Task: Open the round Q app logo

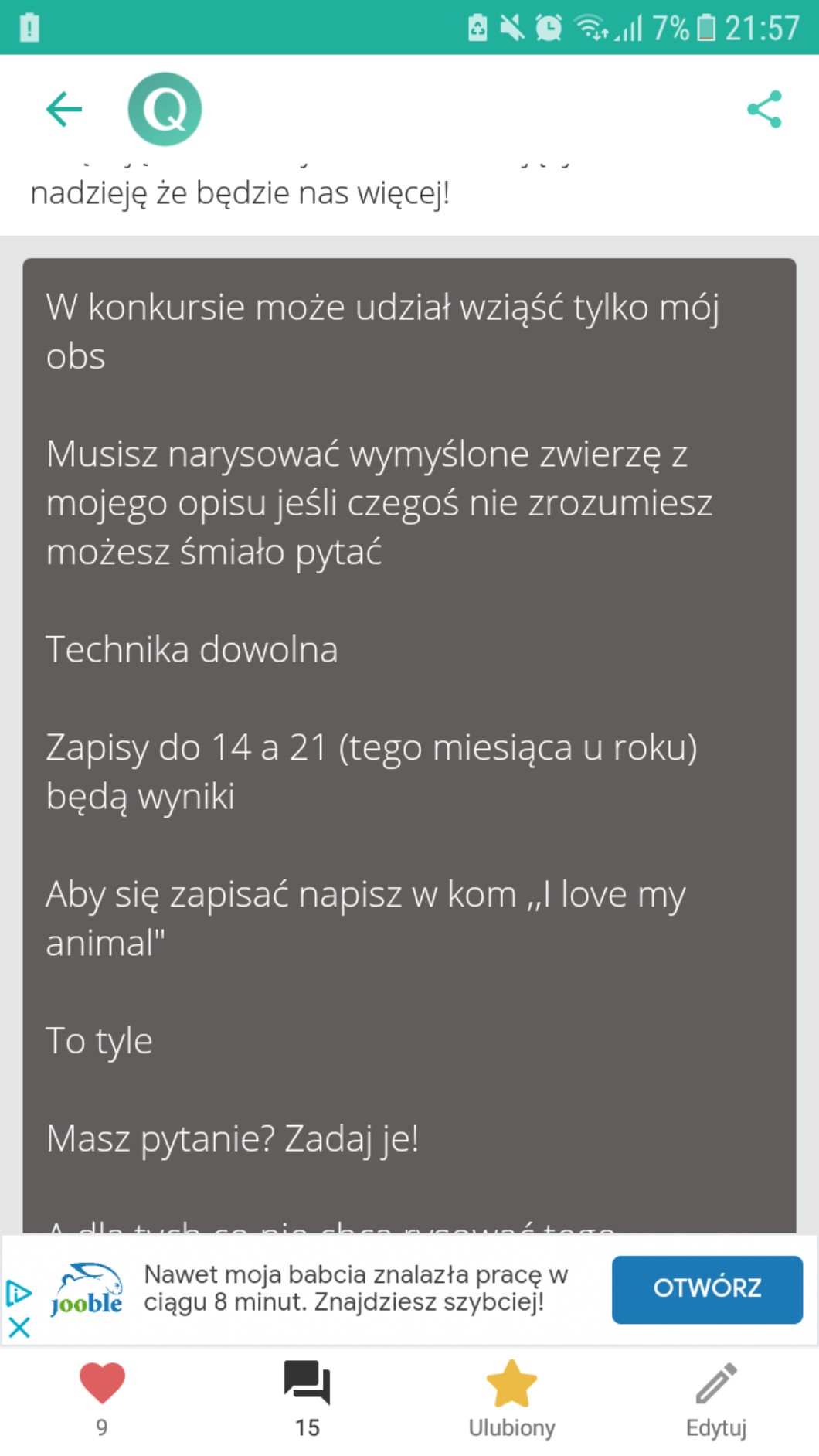Action: 165,109
